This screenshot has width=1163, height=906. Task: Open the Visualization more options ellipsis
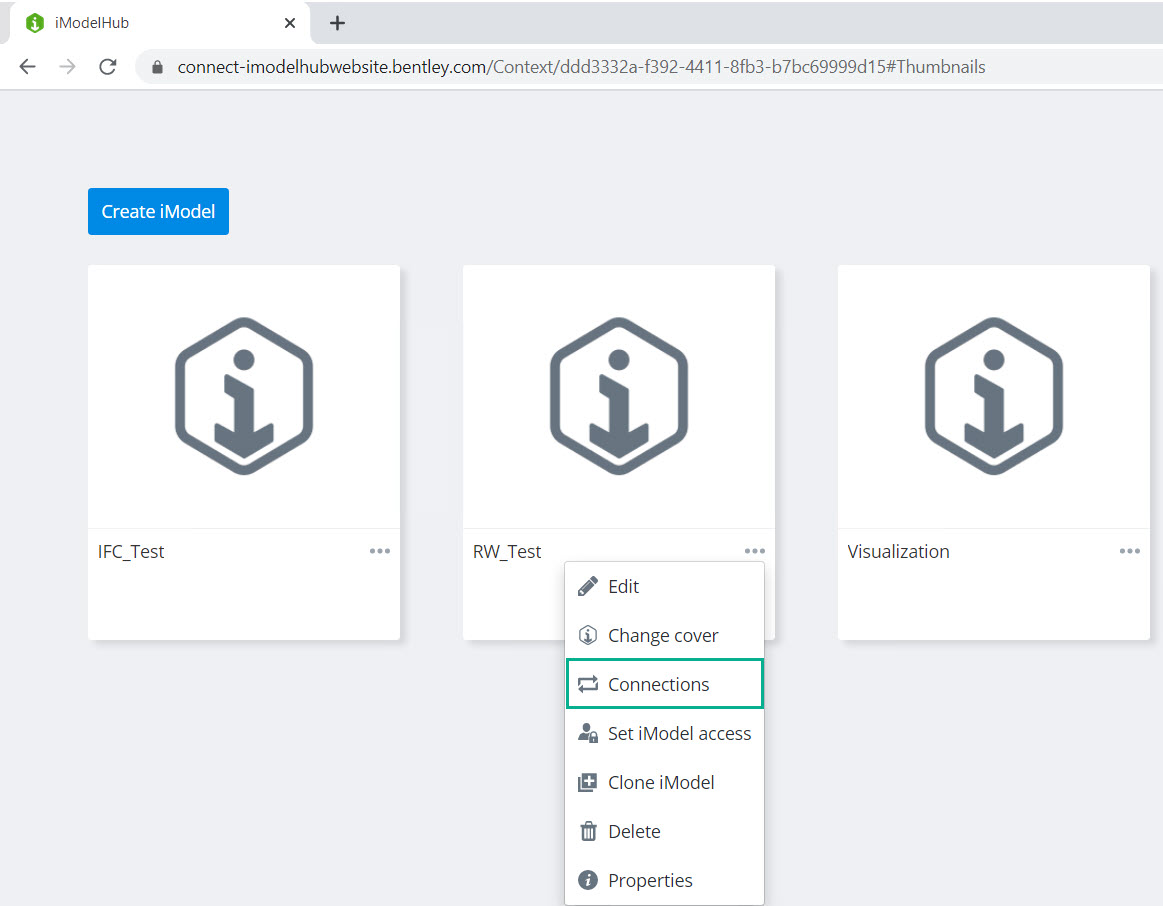click(1130, 551)
